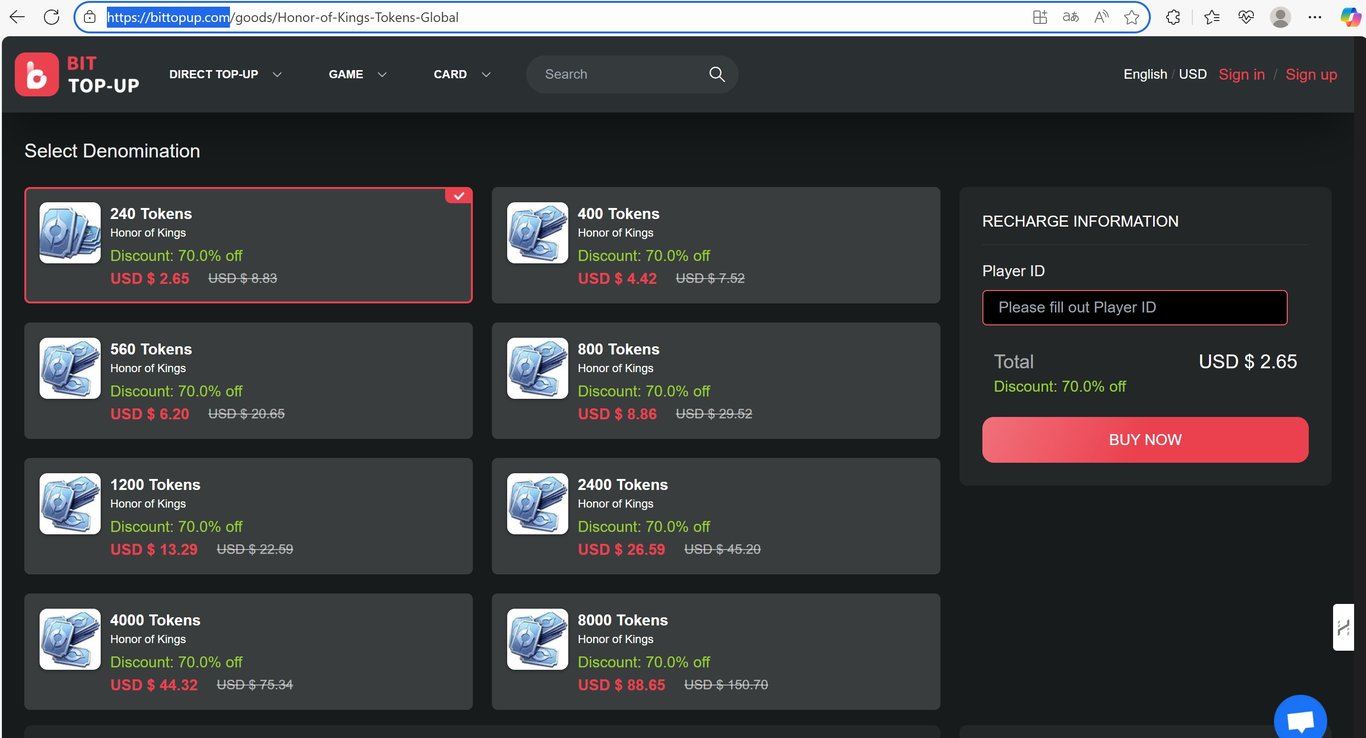Image resolution: width=1366 pixels, height=738 pixels.
Task: Open the browser apps grid icon
Action: 1040,17
